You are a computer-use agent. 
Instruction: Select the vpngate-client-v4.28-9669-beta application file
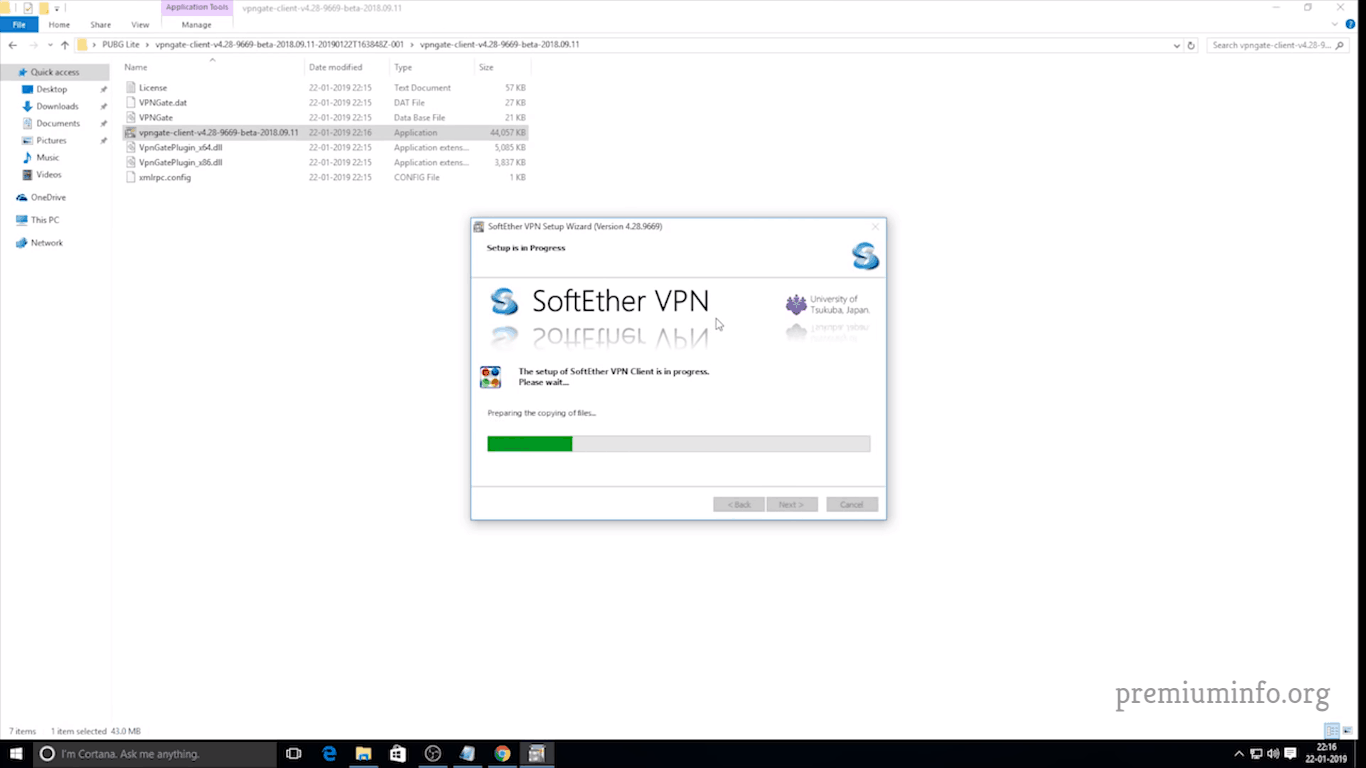coord(325,132)
